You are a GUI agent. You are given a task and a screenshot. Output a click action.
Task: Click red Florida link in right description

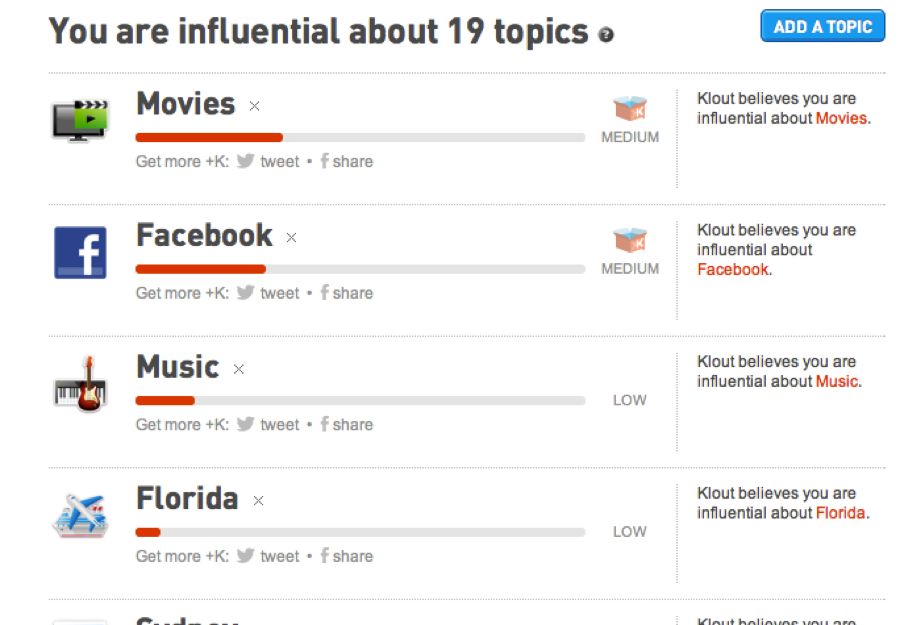840,513
